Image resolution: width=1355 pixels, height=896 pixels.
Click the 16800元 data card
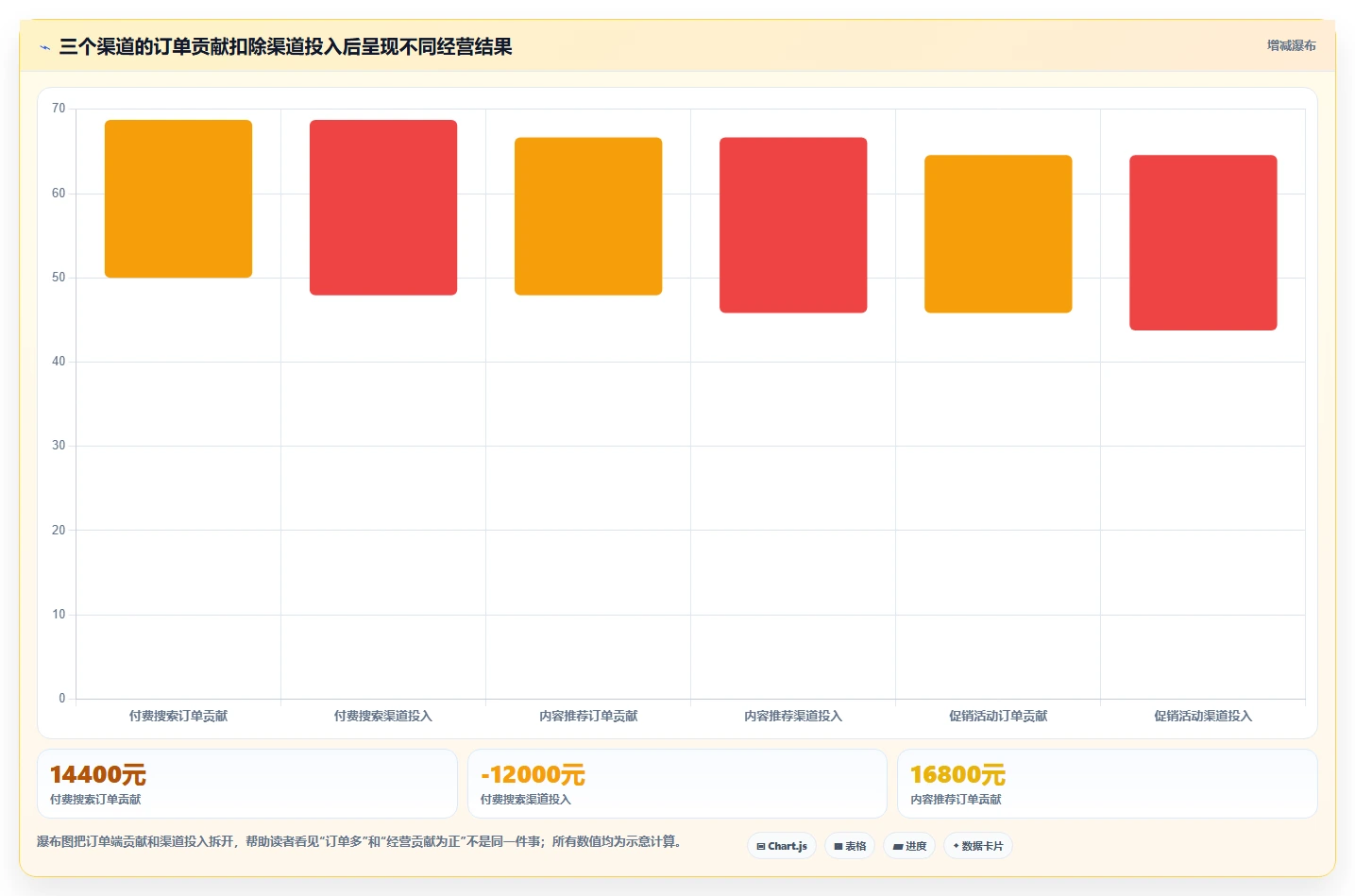1107,784
